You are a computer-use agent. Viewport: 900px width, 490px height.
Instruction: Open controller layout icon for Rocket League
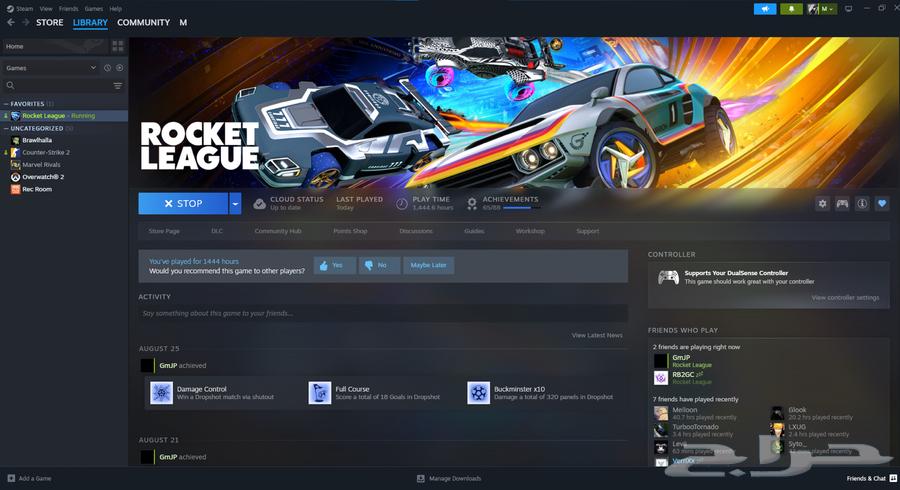[842, 204]
